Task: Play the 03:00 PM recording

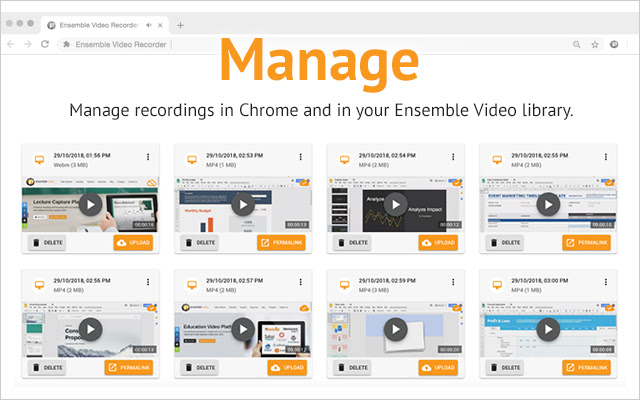Action: (x=548, y=329)
